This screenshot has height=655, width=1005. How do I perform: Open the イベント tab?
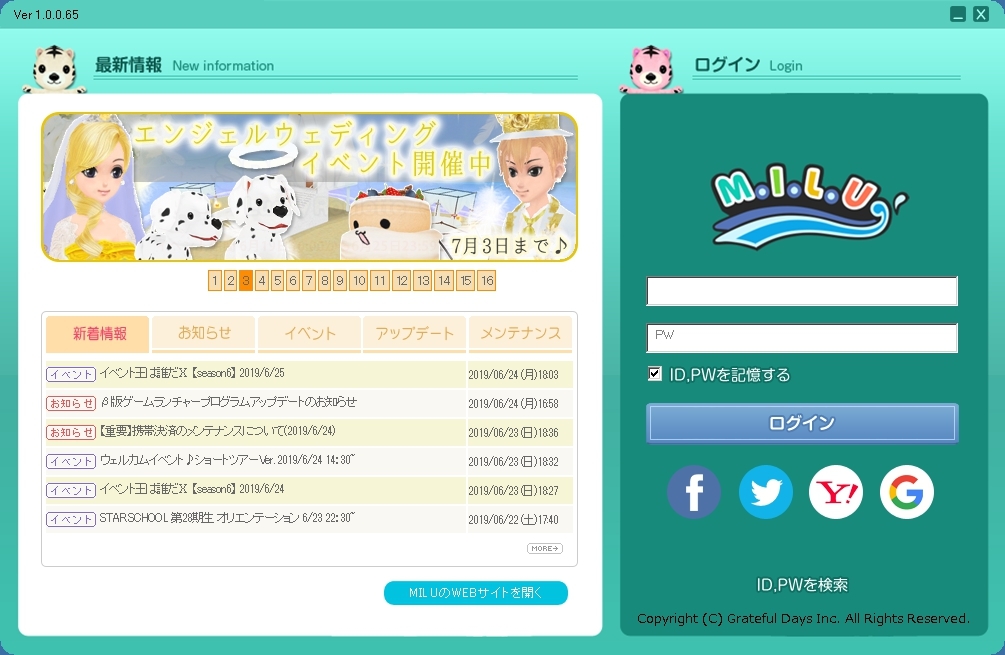(x=310, y=334)
